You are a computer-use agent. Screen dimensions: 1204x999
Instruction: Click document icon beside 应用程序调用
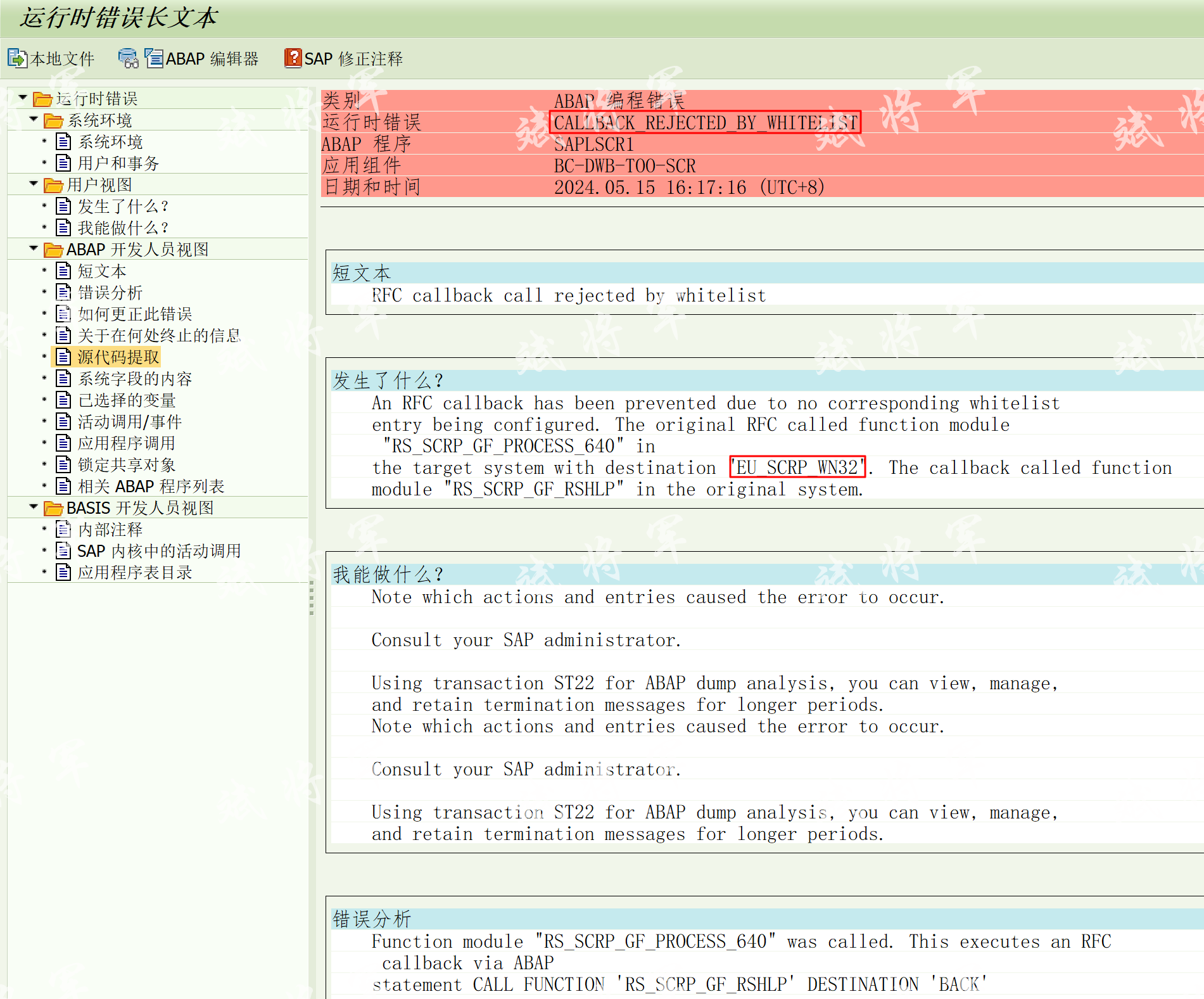(63, 443)
